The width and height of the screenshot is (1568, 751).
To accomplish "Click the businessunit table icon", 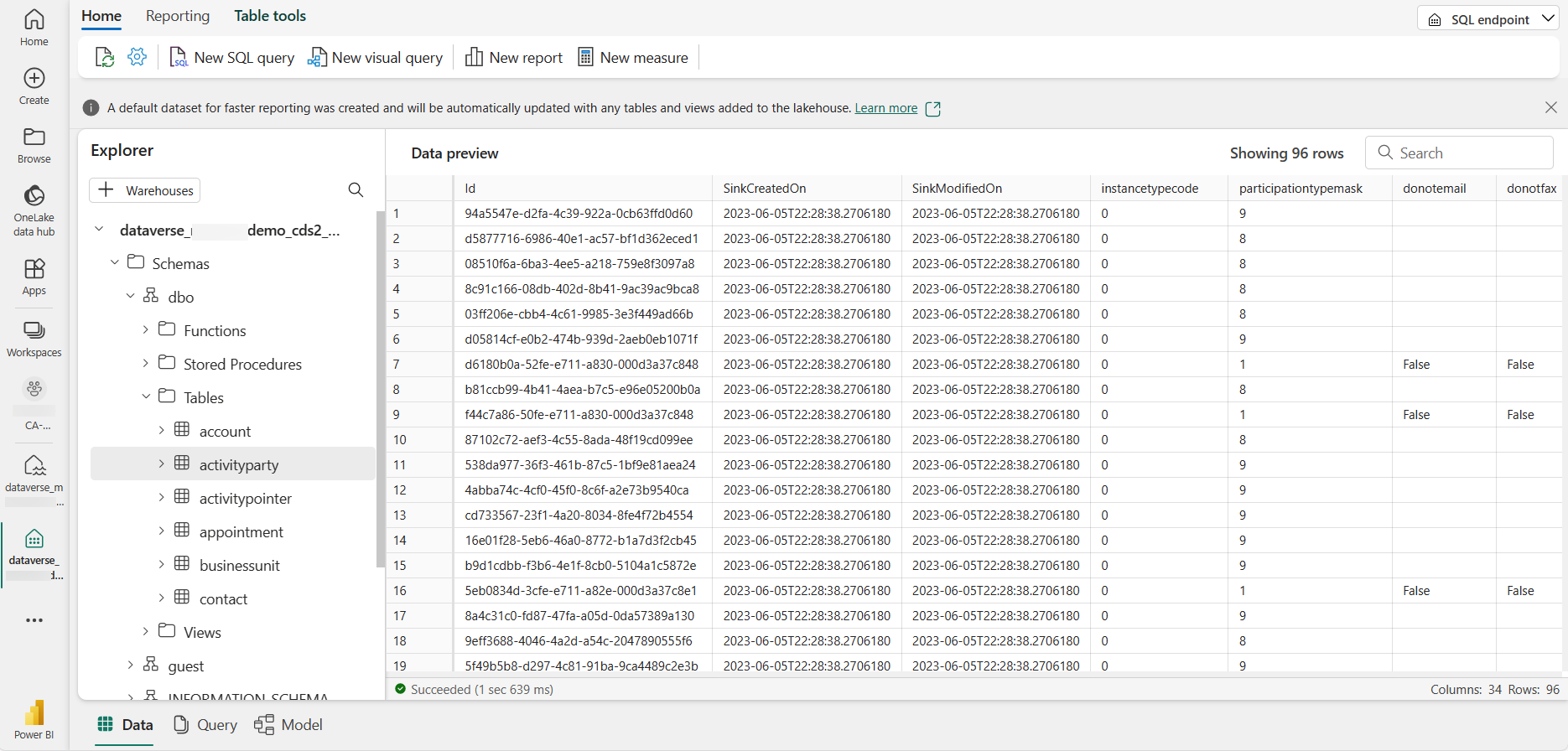I will [x=182, y=564].
